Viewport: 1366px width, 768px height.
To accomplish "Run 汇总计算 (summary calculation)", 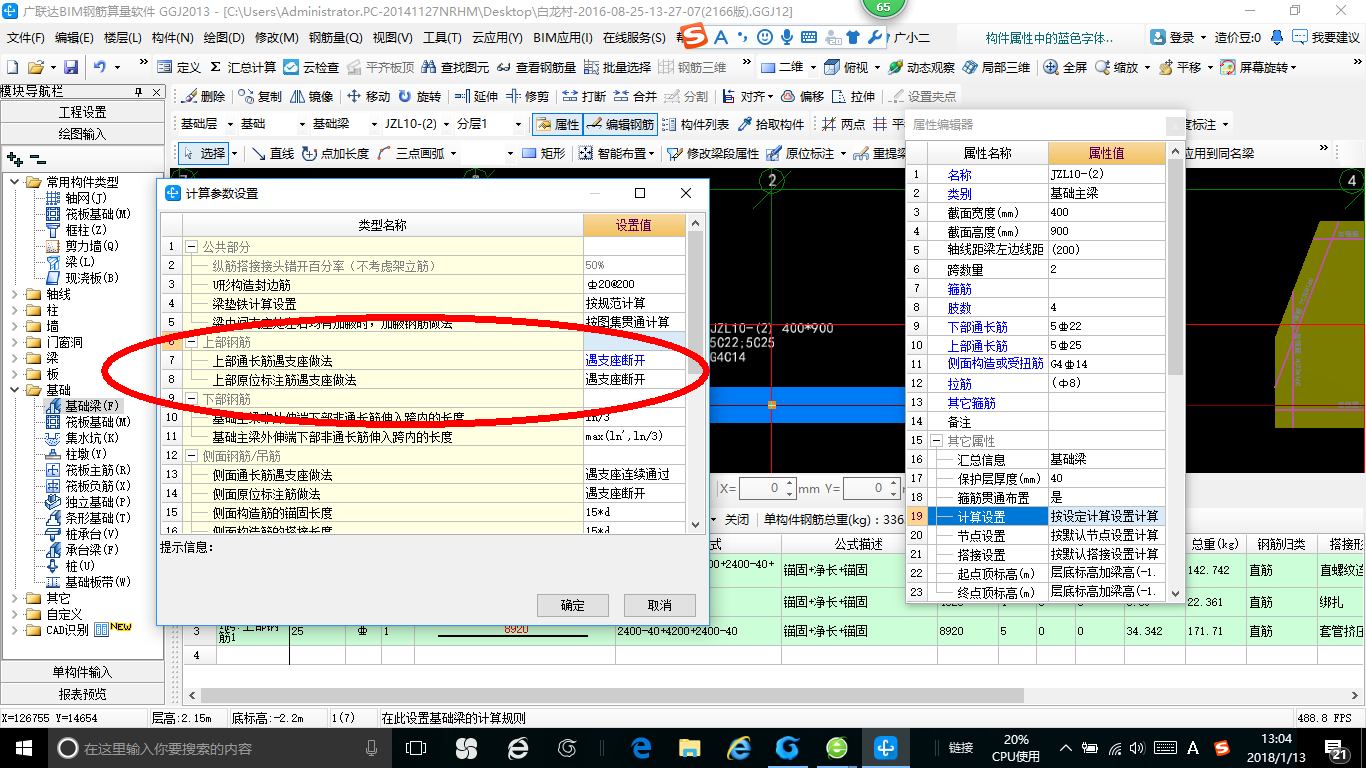I will pos(242,67).
